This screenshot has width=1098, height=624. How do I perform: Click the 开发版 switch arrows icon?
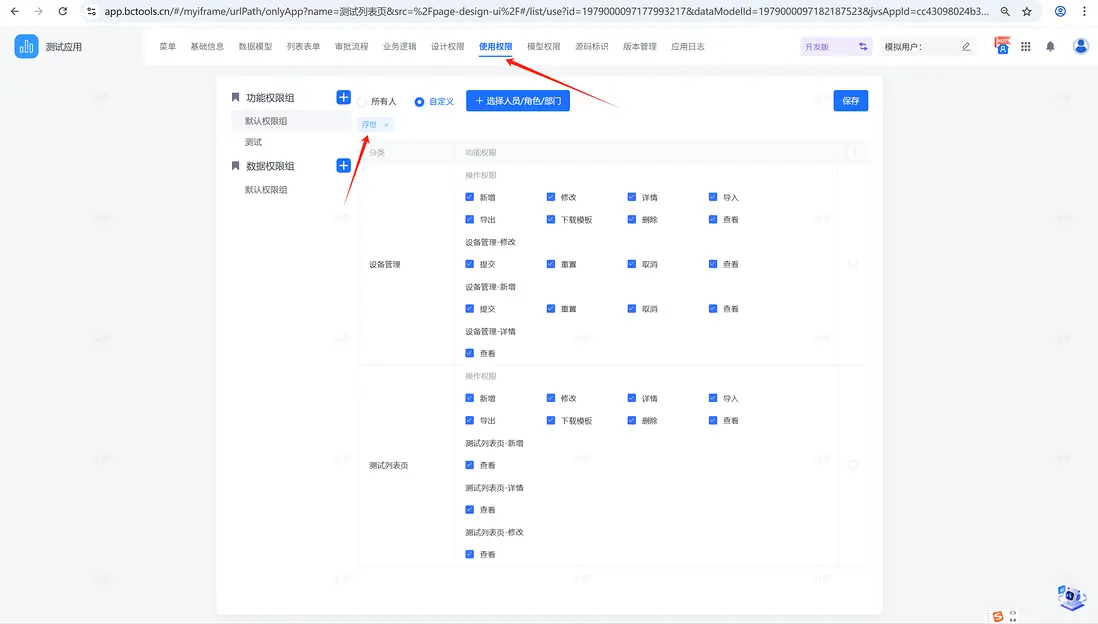tap(863, 46)
